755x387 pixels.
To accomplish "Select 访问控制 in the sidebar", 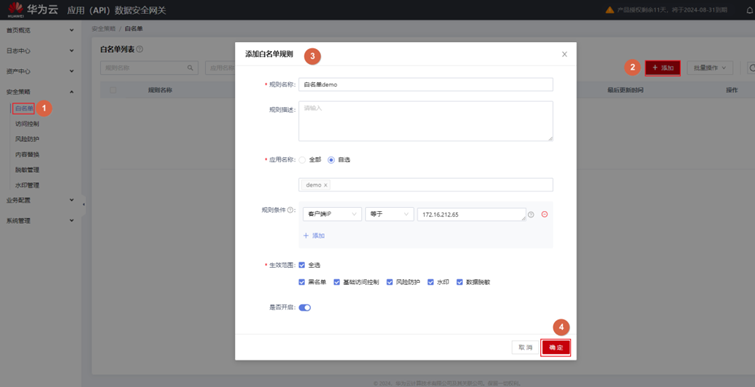I will tap(27, 124).
